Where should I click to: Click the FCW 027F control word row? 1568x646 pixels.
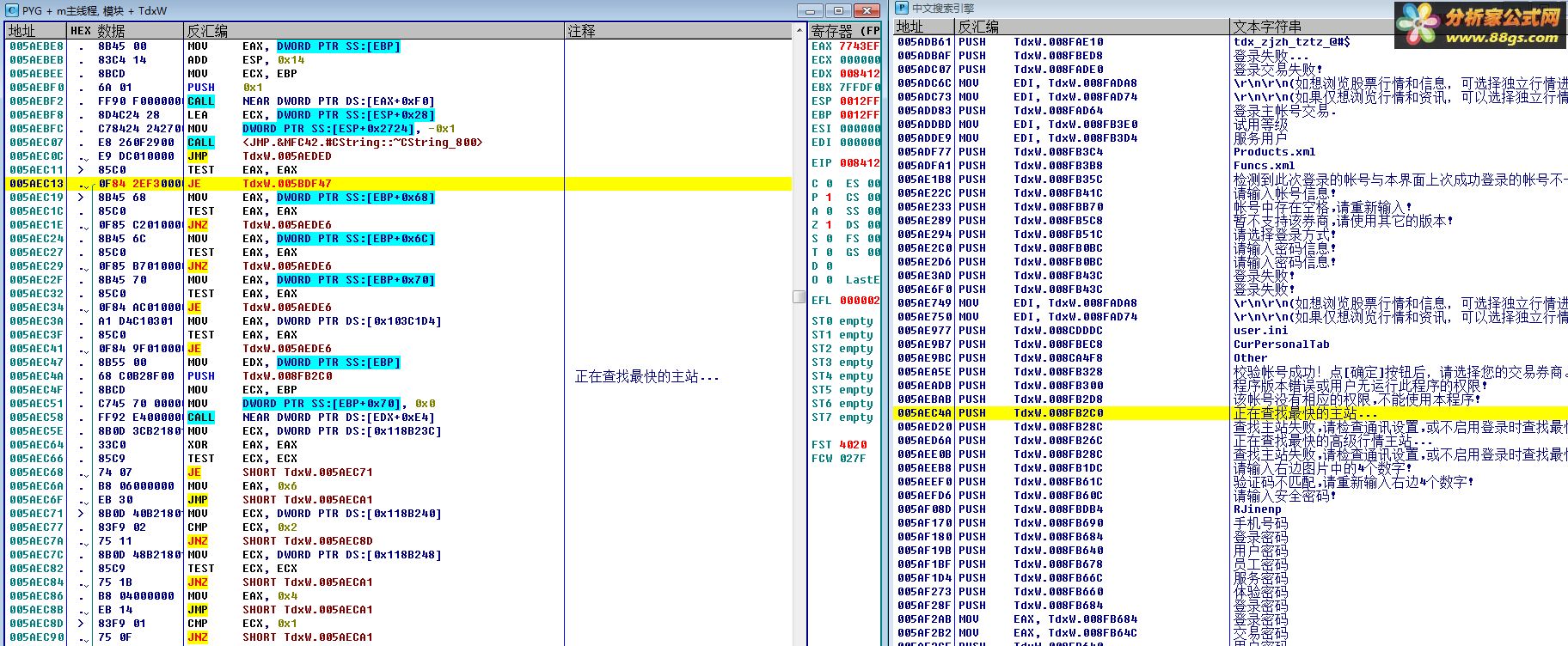pyautogui.click(x=839, y=459)
